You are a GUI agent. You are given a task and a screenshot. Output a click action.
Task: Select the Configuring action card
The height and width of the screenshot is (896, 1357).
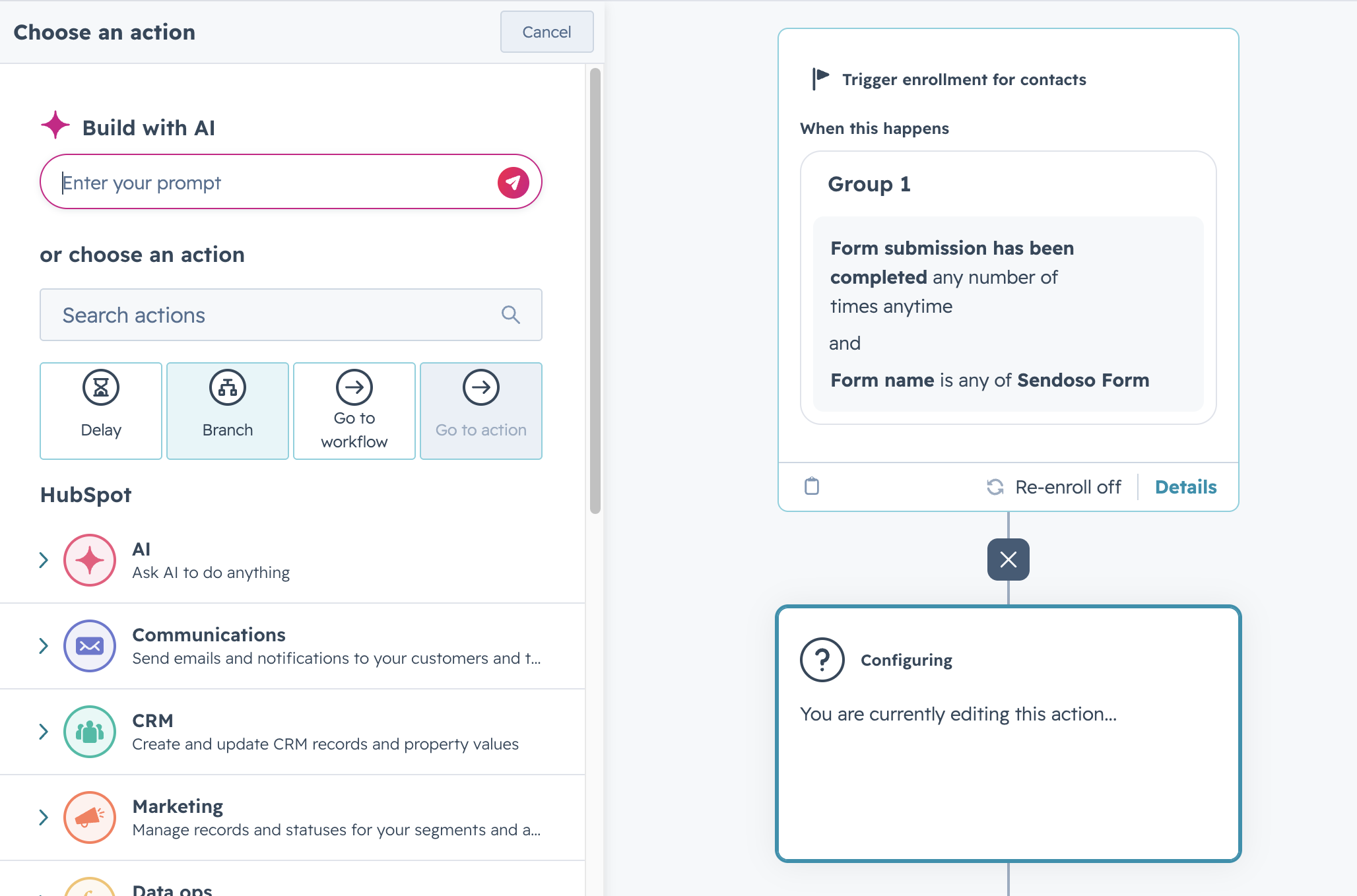coord(1008,734)
